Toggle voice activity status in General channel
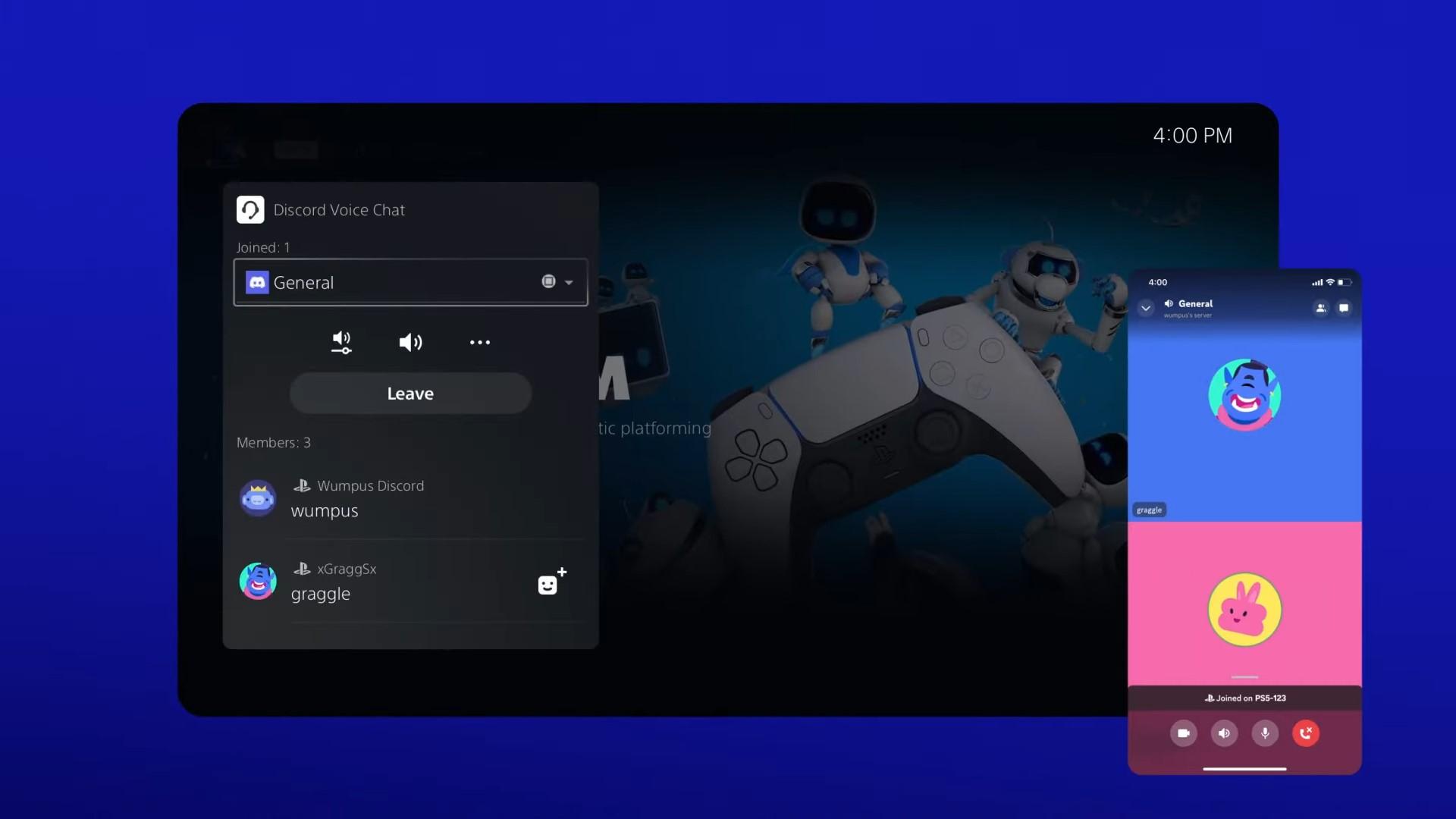Image resolution: width=1456 pixels, height=819 pixels. click(x=549, y=281)
